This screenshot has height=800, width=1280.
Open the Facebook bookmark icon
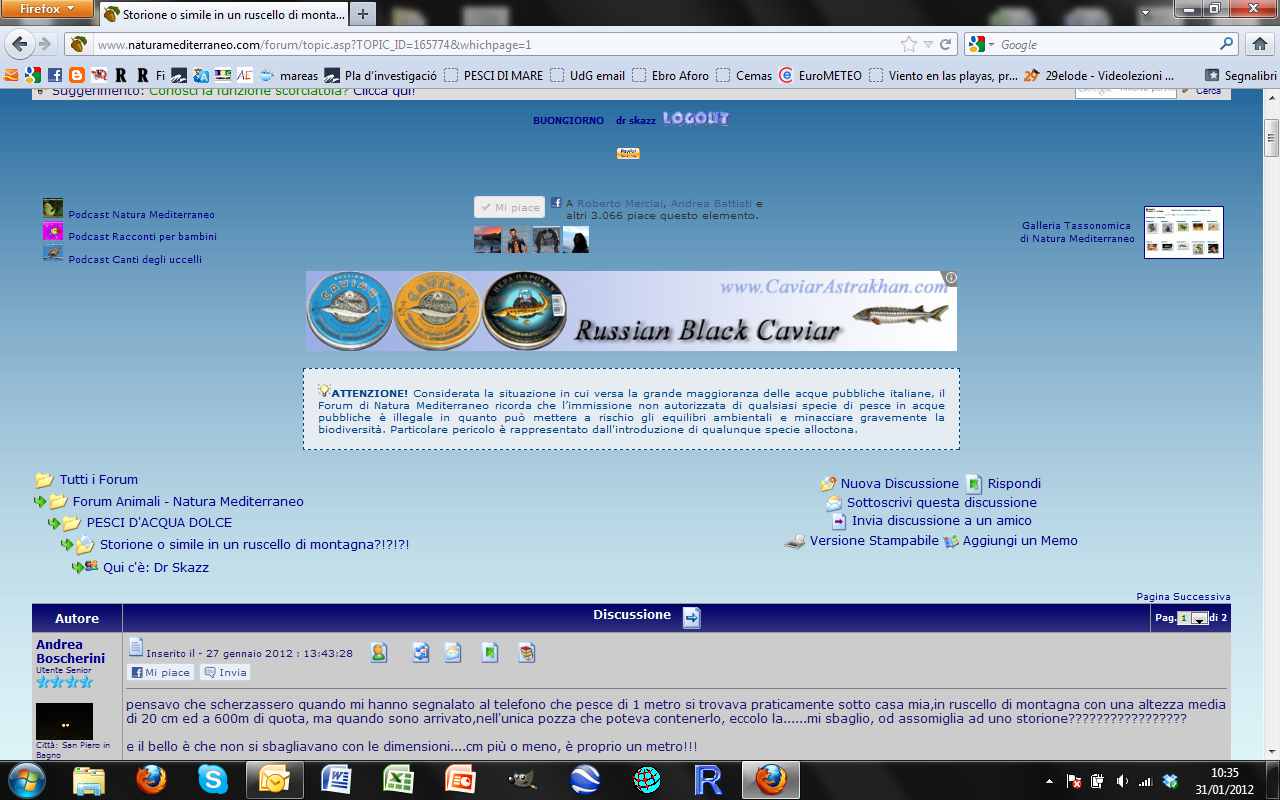click(54, 75)
